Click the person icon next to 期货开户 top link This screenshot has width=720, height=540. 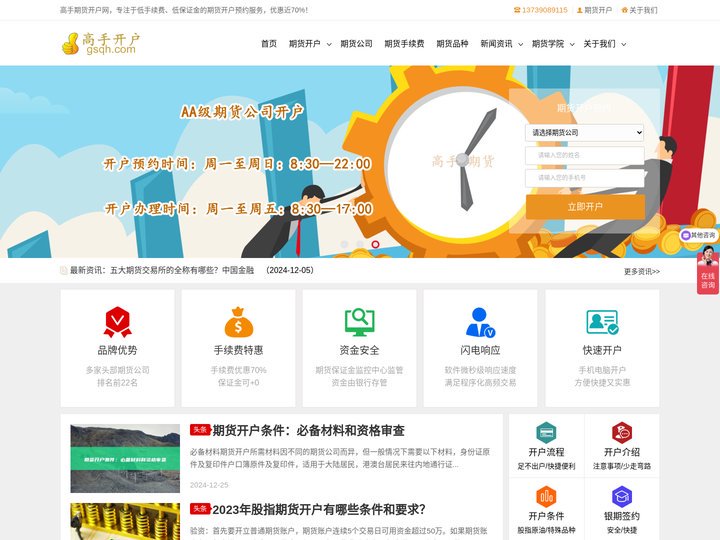click(x=579, y=10)
